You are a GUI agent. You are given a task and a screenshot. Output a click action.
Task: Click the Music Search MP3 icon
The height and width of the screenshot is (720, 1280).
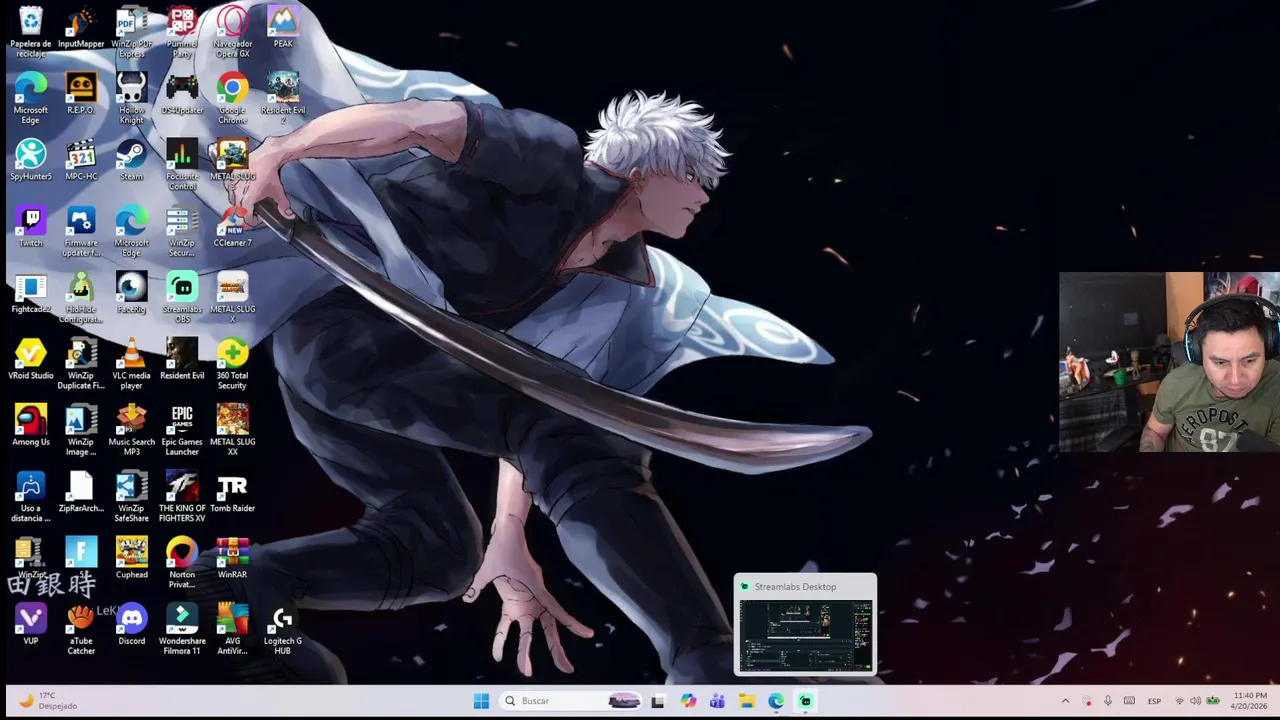click(x=131, y=430)
